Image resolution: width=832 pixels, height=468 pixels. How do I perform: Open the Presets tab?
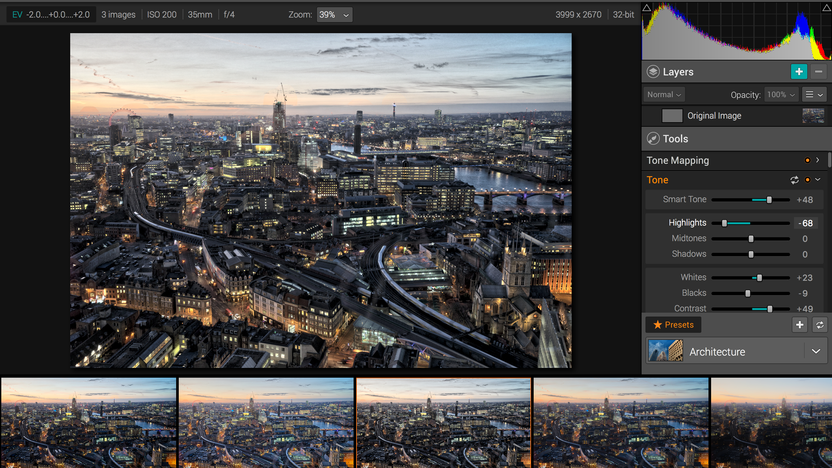pyautogui.click(x=673, y=325)
